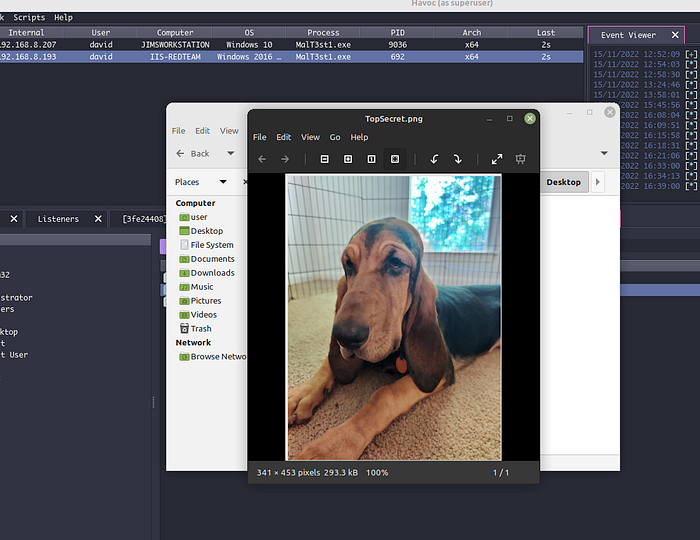Open Edit menu in file manager

(202, 131)
